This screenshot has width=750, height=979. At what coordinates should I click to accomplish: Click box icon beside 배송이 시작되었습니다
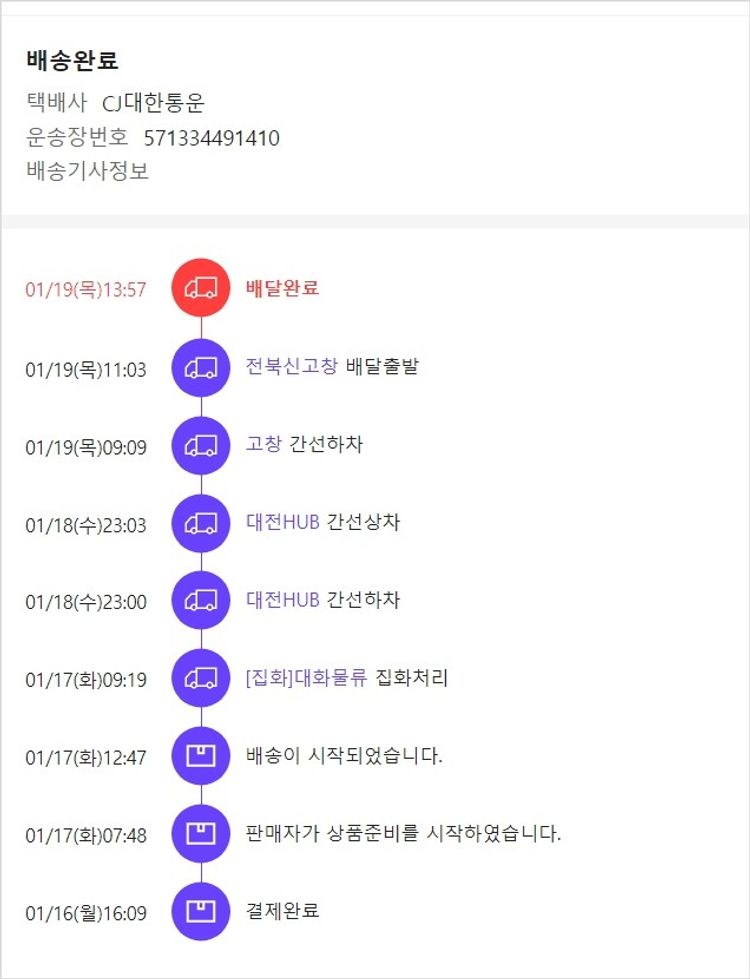point(201,756)
